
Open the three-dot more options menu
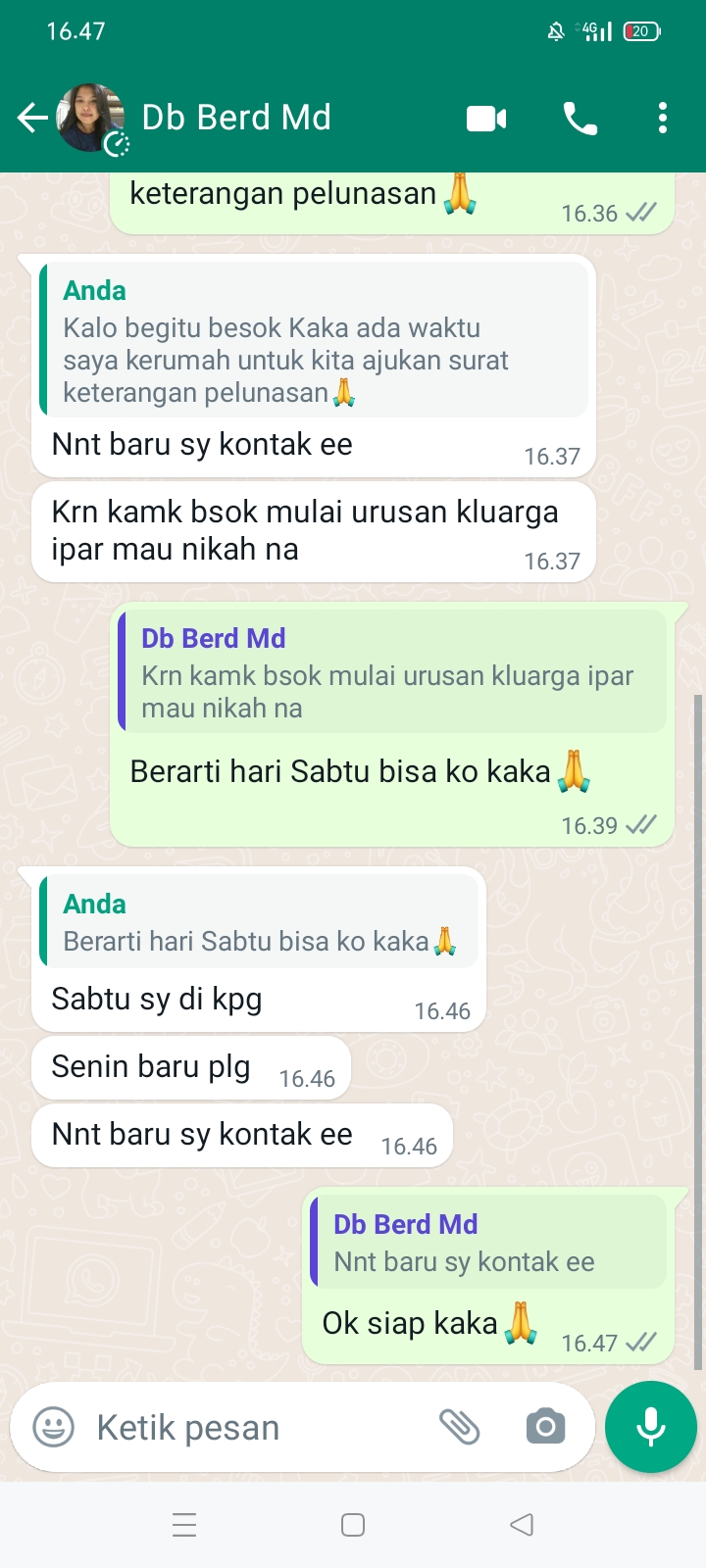point(663,119)
